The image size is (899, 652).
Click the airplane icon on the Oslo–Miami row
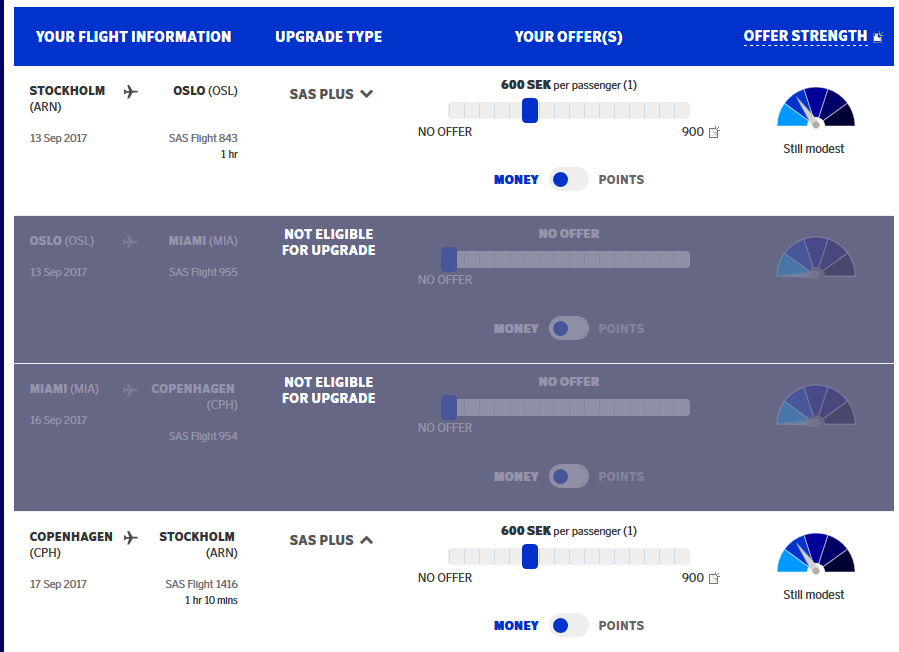coord(130,241)
